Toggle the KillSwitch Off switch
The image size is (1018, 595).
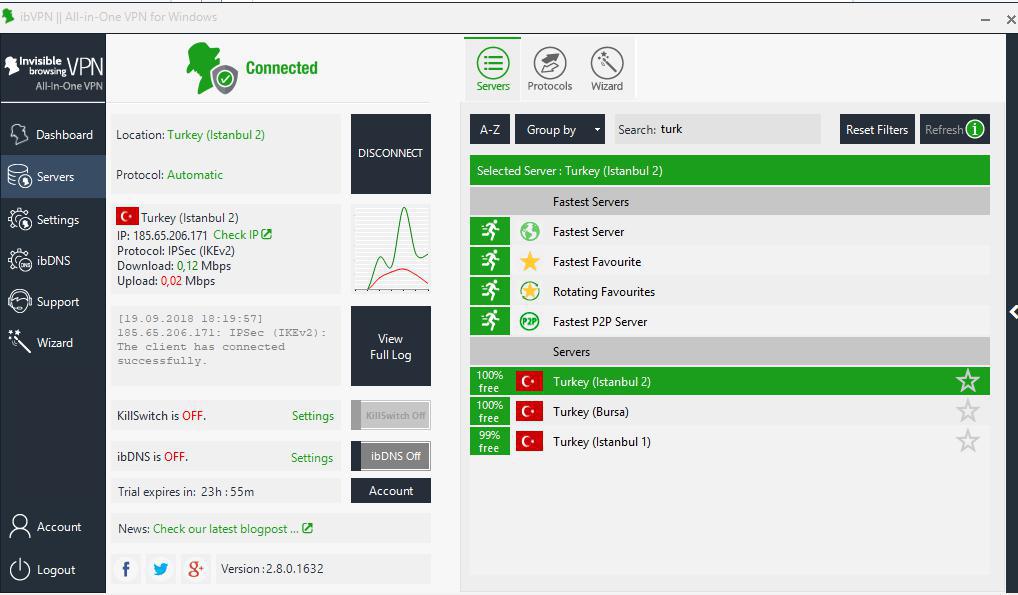click(x=391, y=415)
